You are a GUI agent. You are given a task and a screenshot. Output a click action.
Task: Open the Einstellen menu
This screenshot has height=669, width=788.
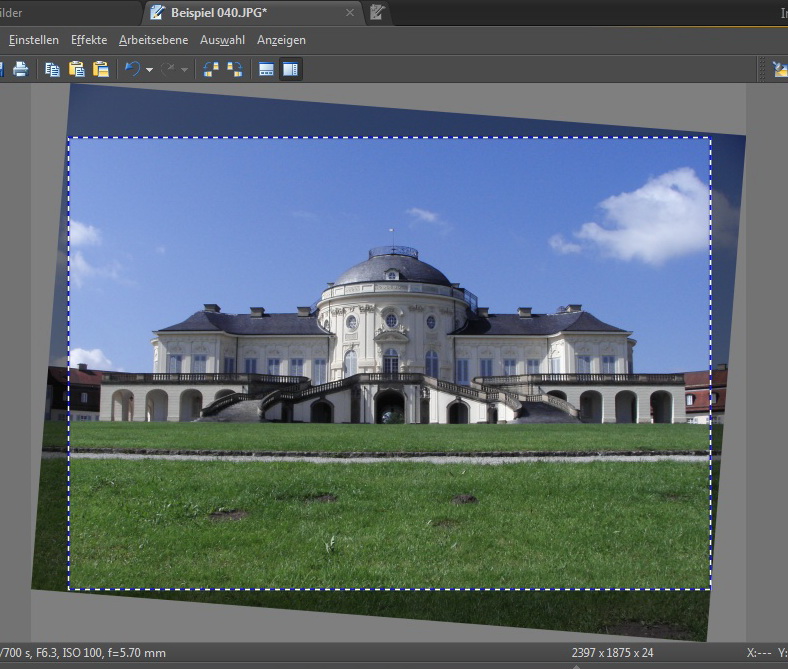pos(33,40)
